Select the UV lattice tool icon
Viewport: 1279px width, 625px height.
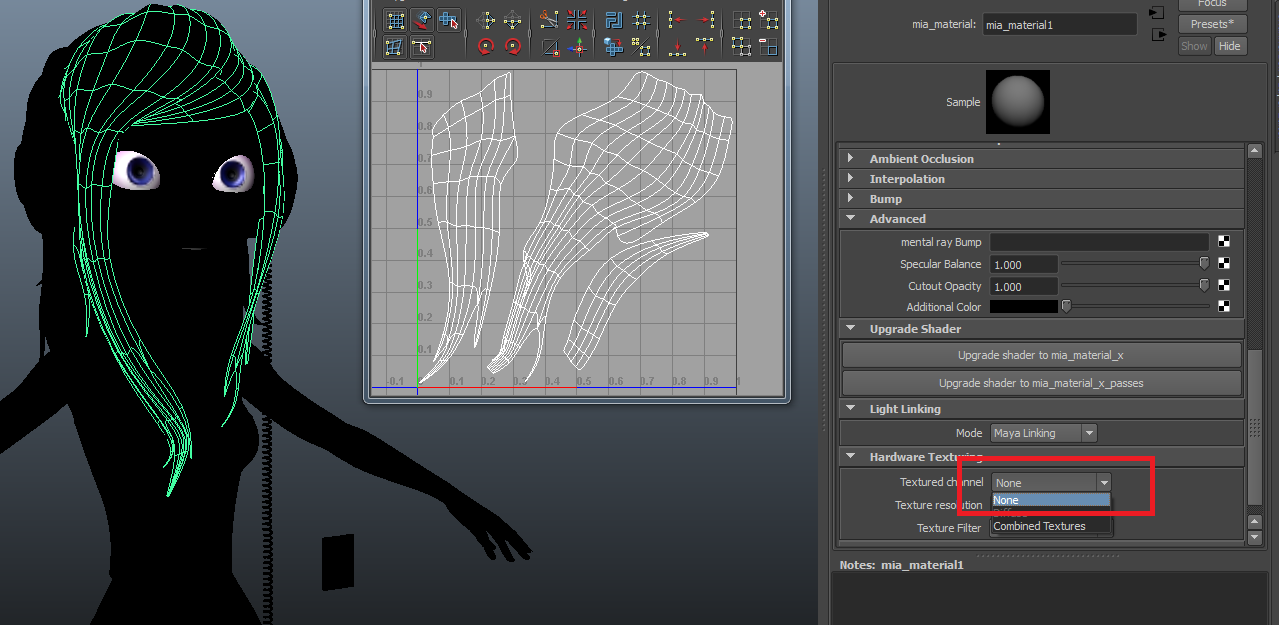pyautogui.click(x=395, y=20)
